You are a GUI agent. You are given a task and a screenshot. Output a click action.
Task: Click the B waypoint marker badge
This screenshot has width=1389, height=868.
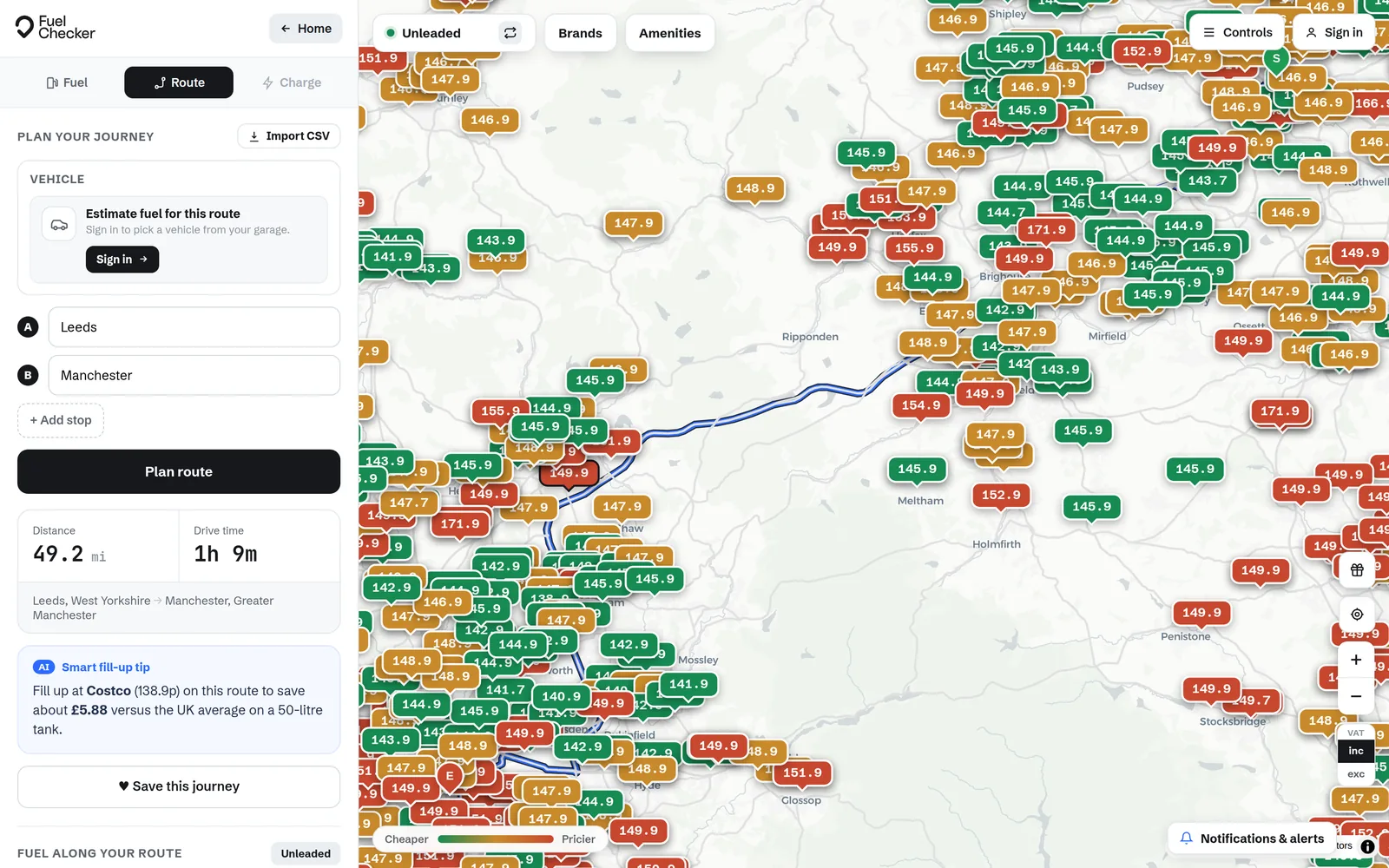click(x=28, y=375)
